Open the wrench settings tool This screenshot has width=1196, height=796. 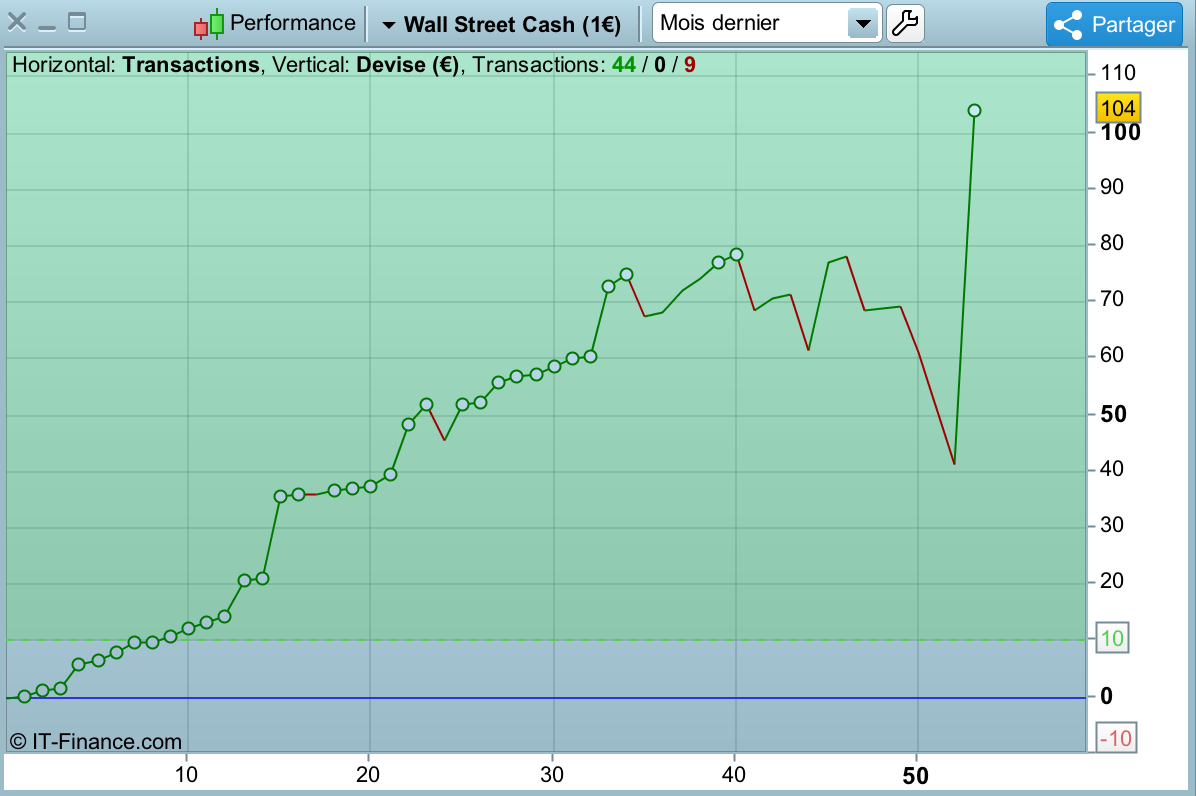905,23
